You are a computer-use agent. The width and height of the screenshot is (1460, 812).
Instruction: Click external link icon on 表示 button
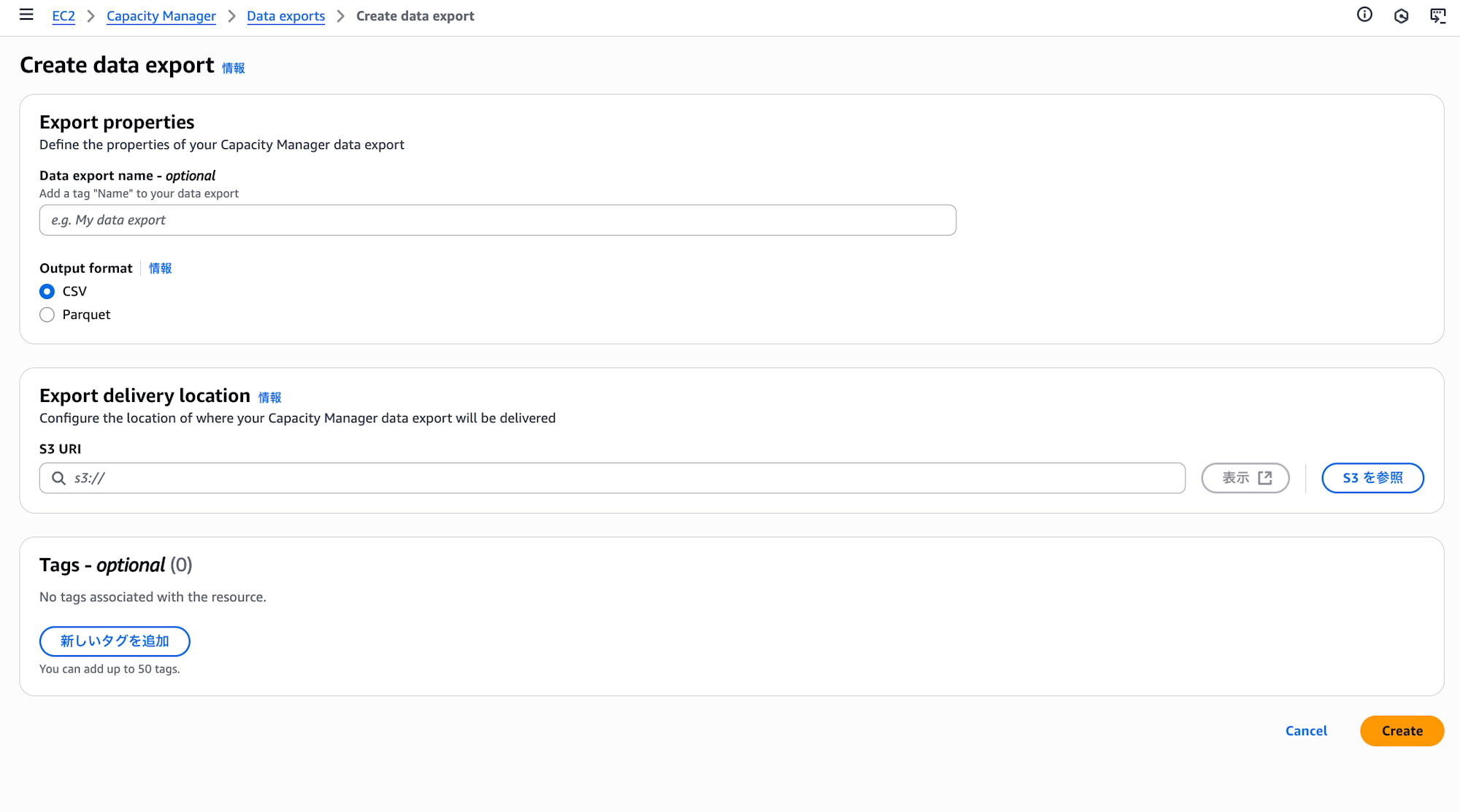pos(1265,478)
